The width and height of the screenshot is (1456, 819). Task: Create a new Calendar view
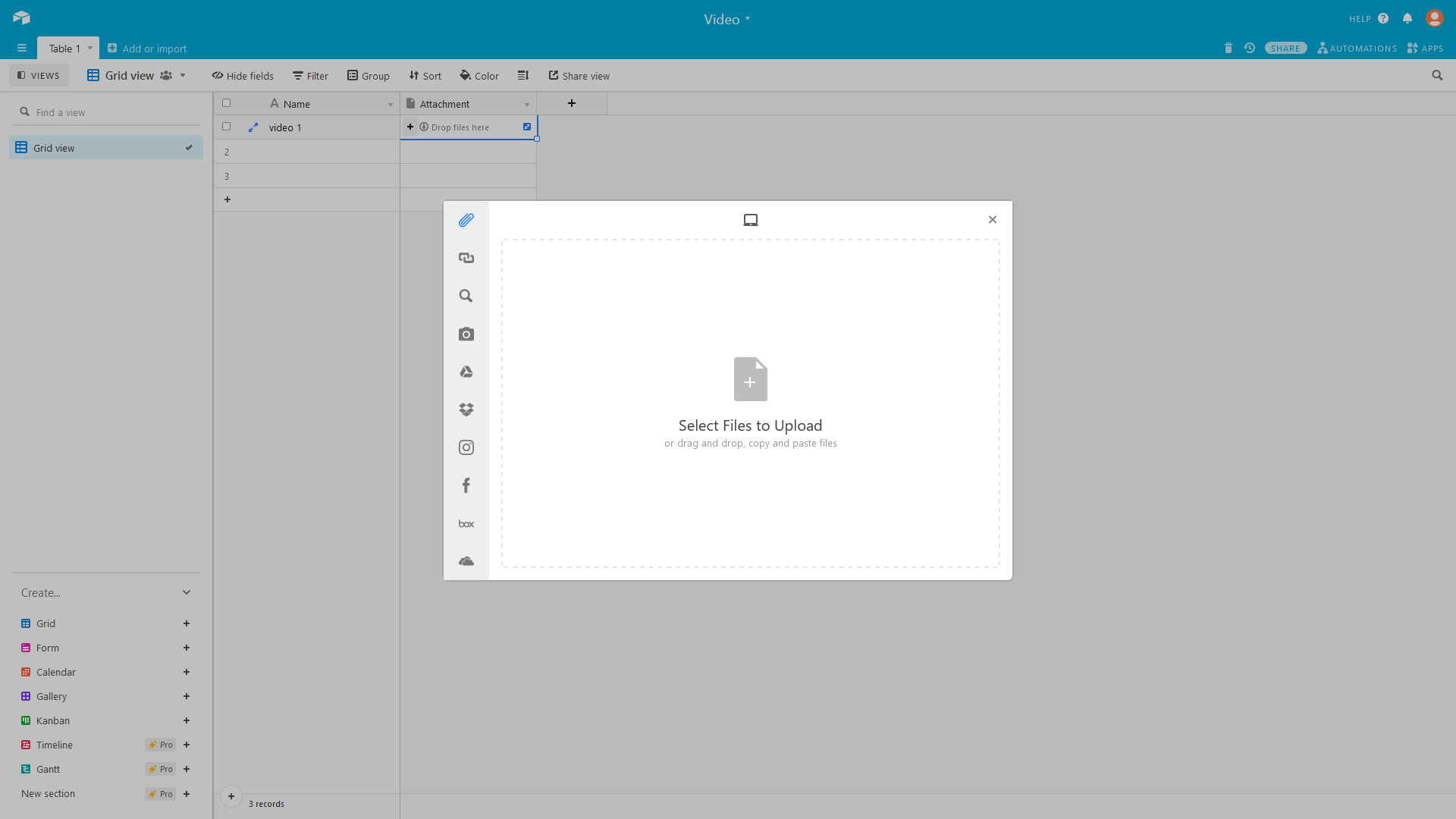[x=106, y=672]
